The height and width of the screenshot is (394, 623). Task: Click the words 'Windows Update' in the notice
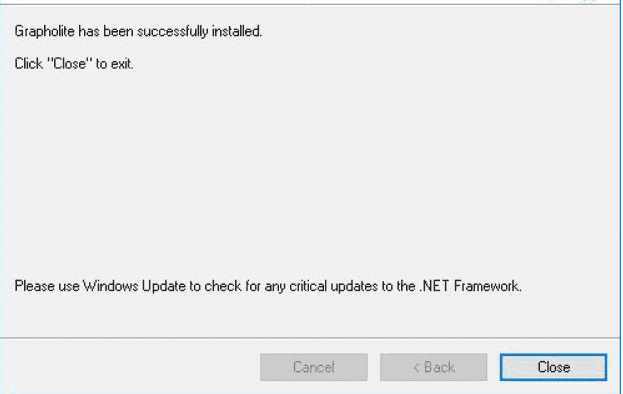pyautogui.click(x=134, y=286)
